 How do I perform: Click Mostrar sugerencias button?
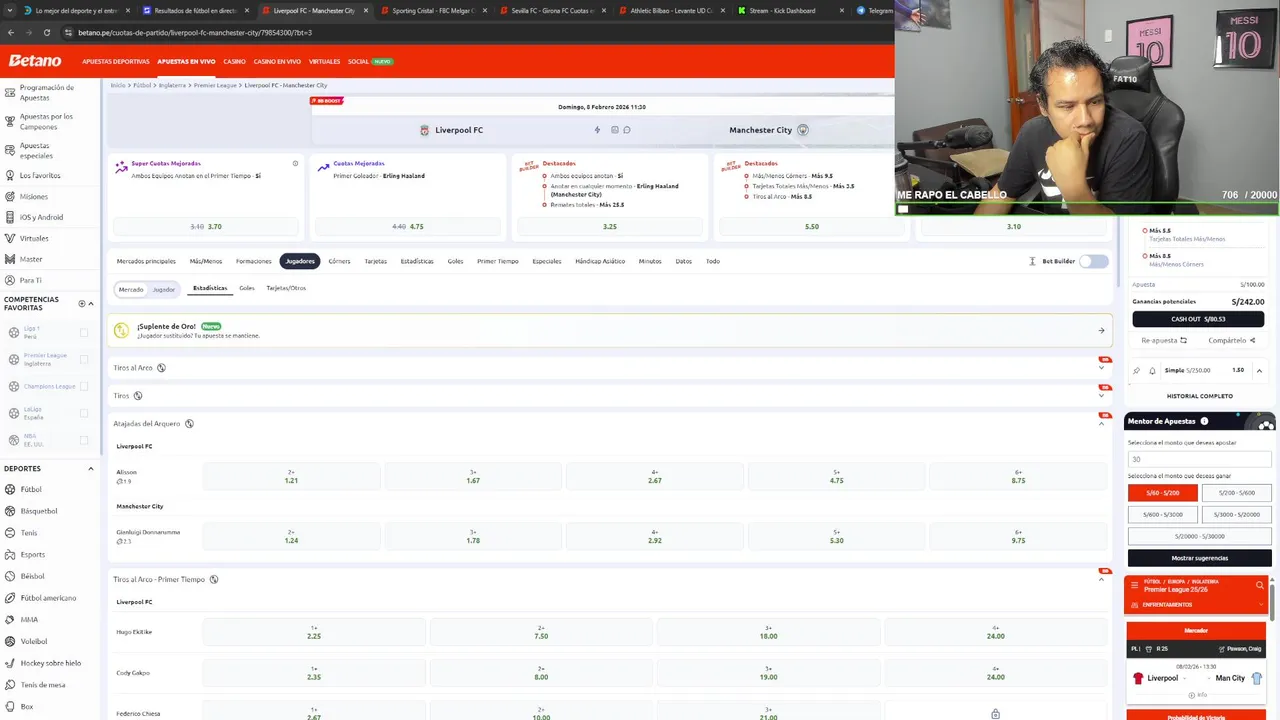point(1199,558)
